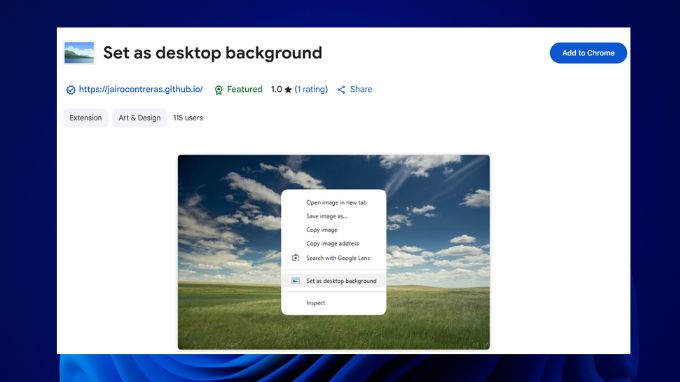
Task: Open the jairocontreras.github.io link
Action: [x=141, y=89]
